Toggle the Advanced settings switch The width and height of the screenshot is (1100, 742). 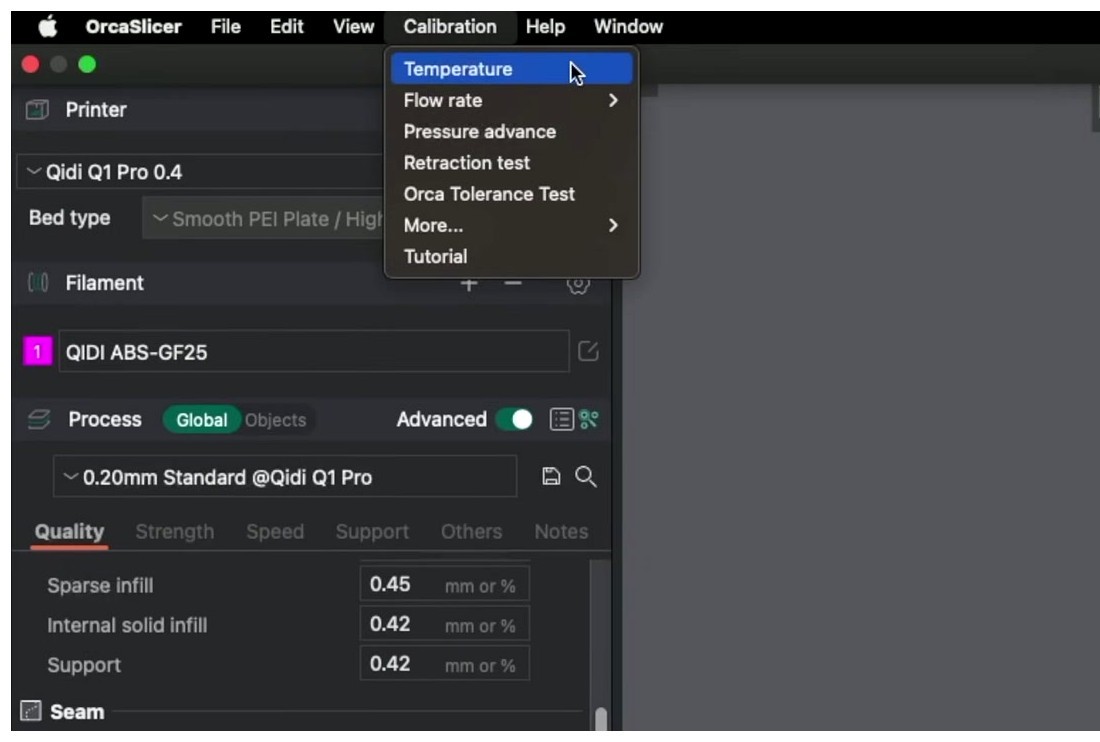tap(514, 419)
